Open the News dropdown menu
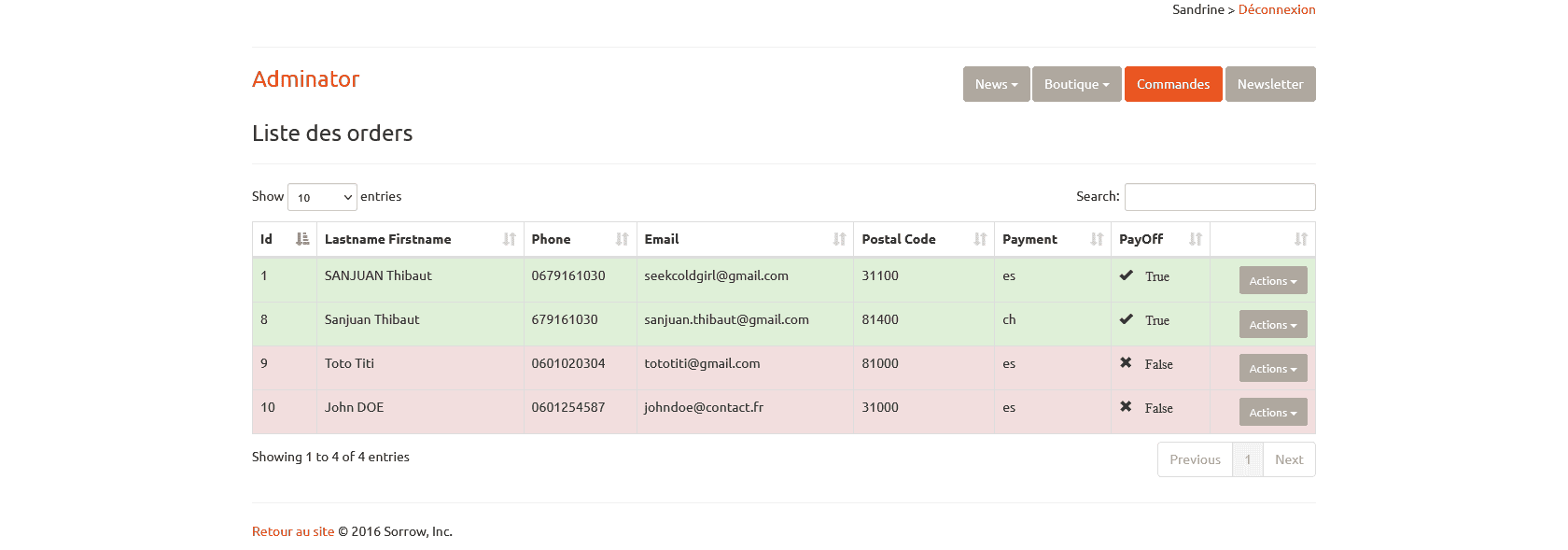Viewport: 1568px width, 550px height. 997,84
